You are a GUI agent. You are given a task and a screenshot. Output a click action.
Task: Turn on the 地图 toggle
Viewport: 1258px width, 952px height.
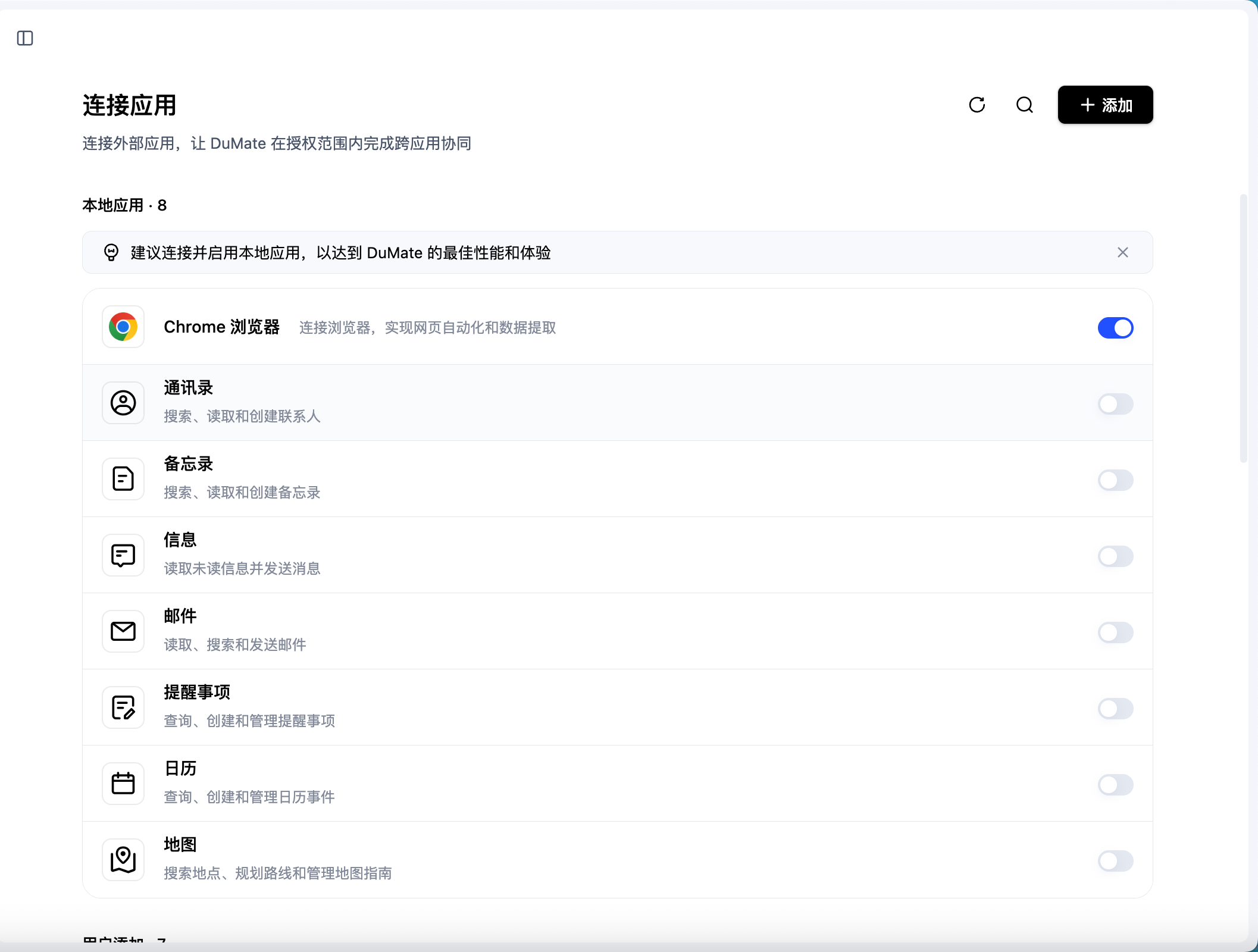(1116, 861)
